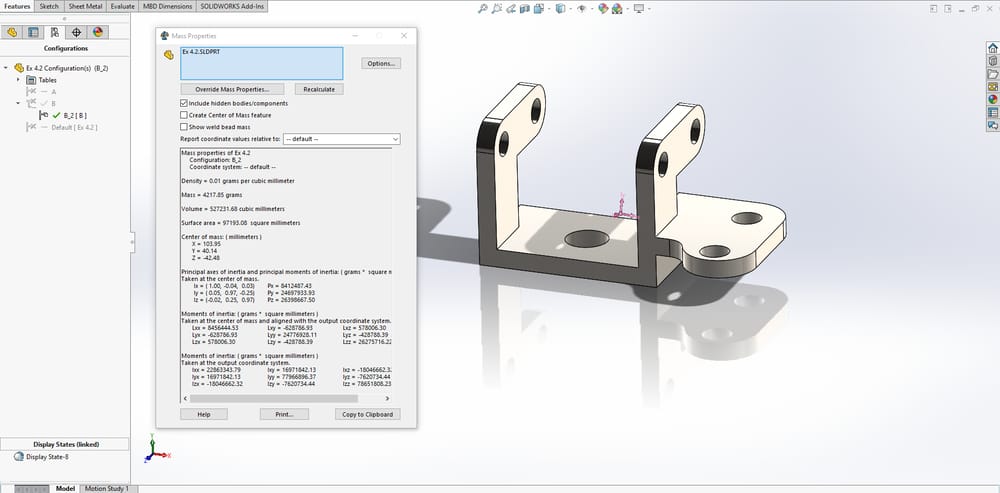Click the Hide/Show Items eye icon
The width and height of the screenshot is (1000, 493).
581,9
